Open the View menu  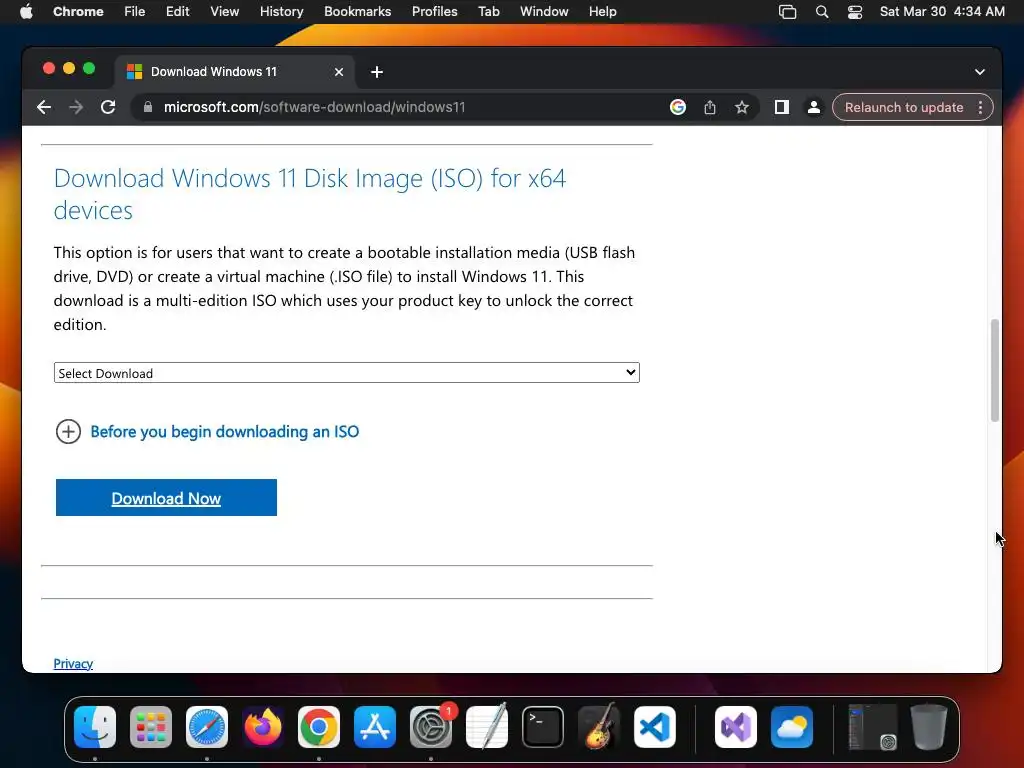point(225,12)
